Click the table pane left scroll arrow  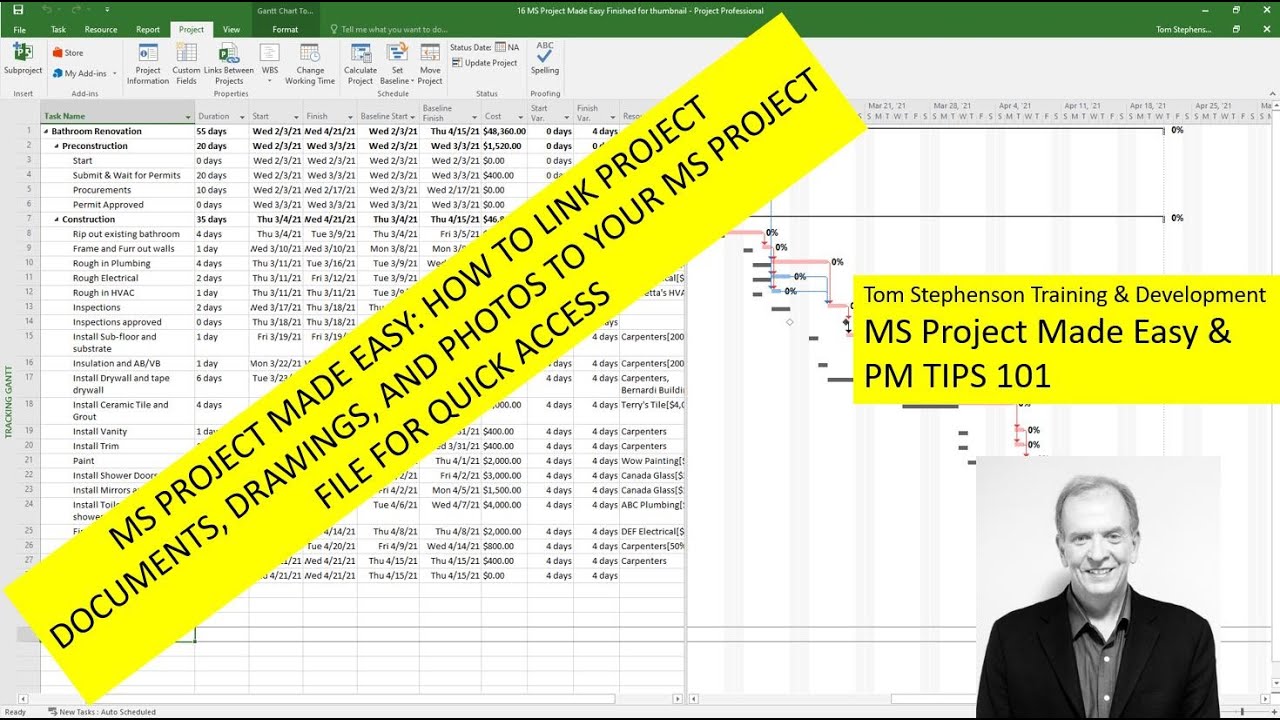[23, 698]
